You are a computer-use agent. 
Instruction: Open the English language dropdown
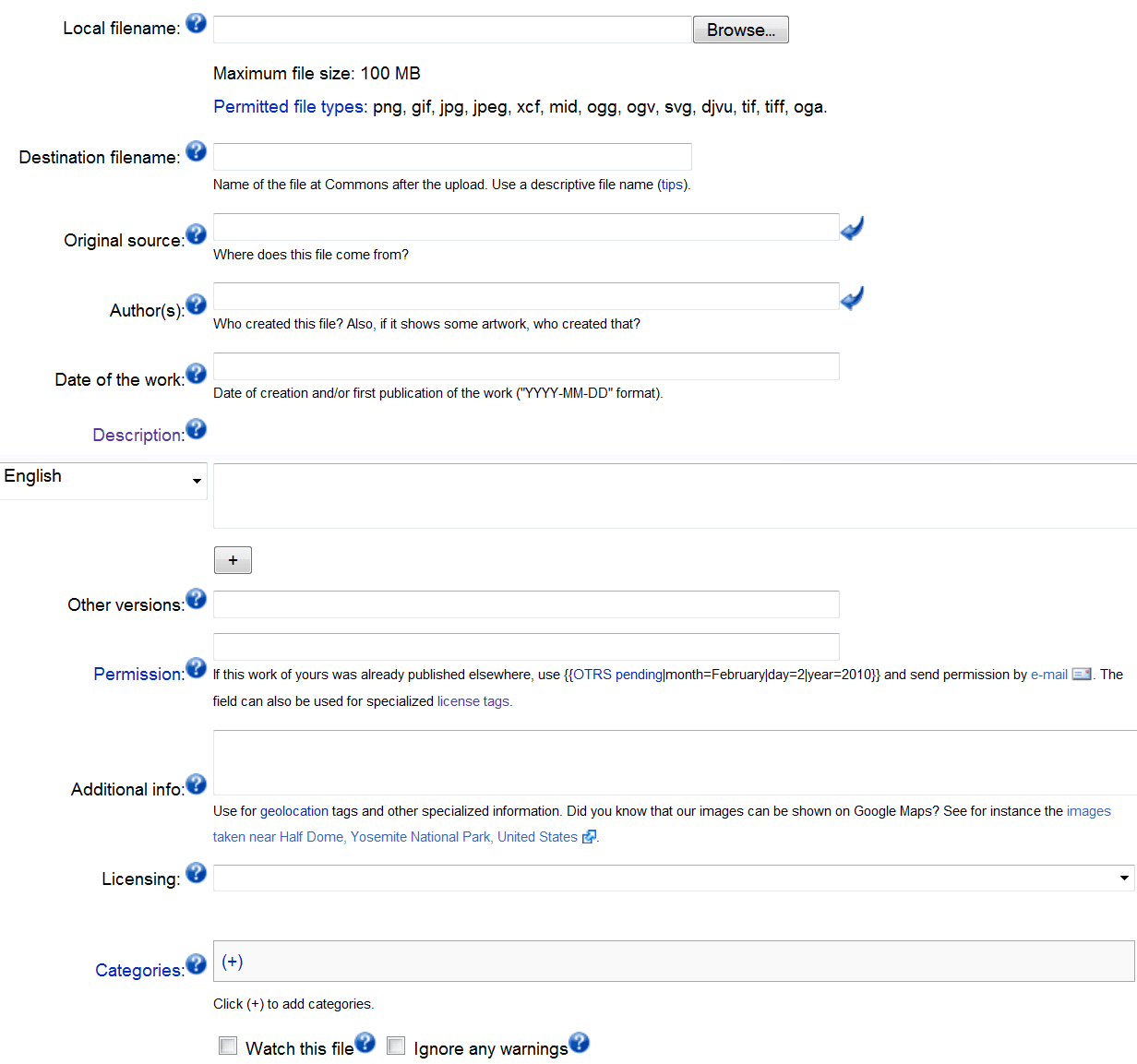[103, 481]
